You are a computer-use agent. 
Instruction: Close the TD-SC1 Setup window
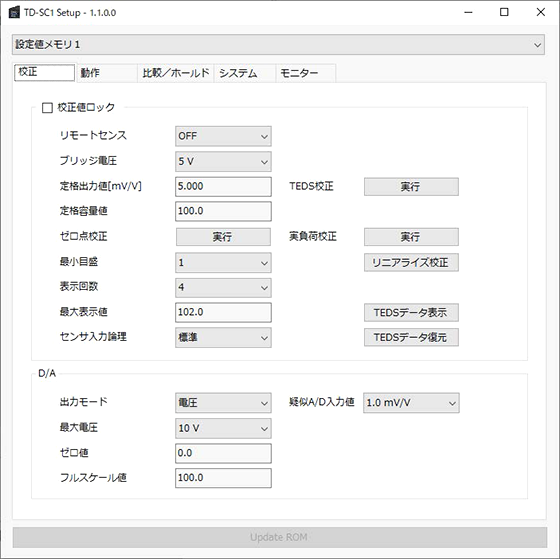pyautogui.click(x=541, y=13)
